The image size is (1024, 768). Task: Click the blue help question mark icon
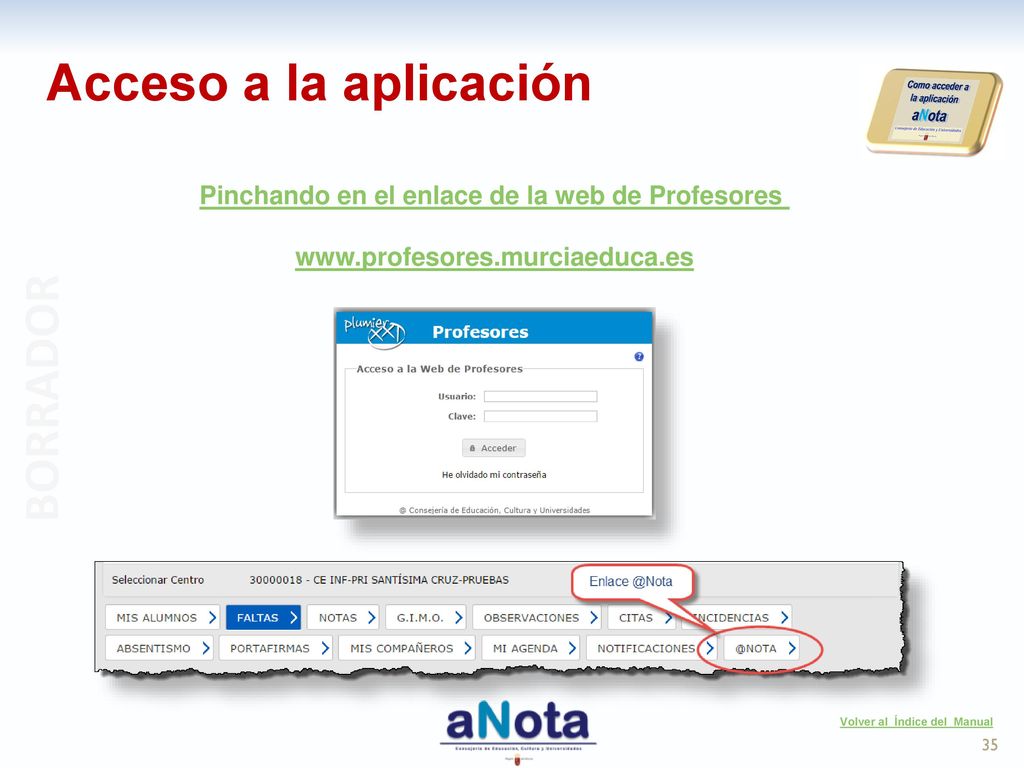(x=639, y=357)
